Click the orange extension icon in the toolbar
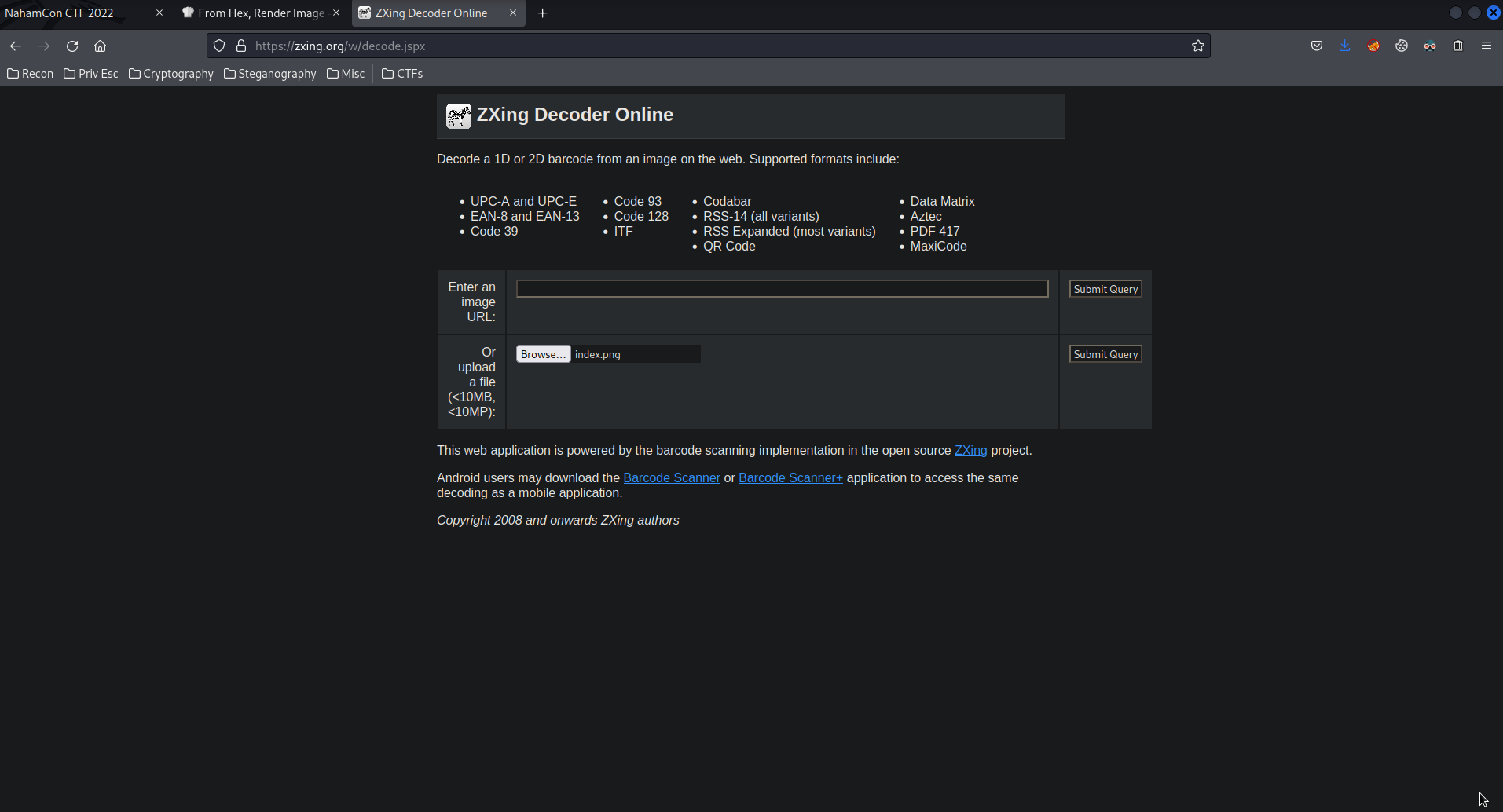Image resolution: width=1503 pixels, height=812 pixels. (x=1373, y=46)
